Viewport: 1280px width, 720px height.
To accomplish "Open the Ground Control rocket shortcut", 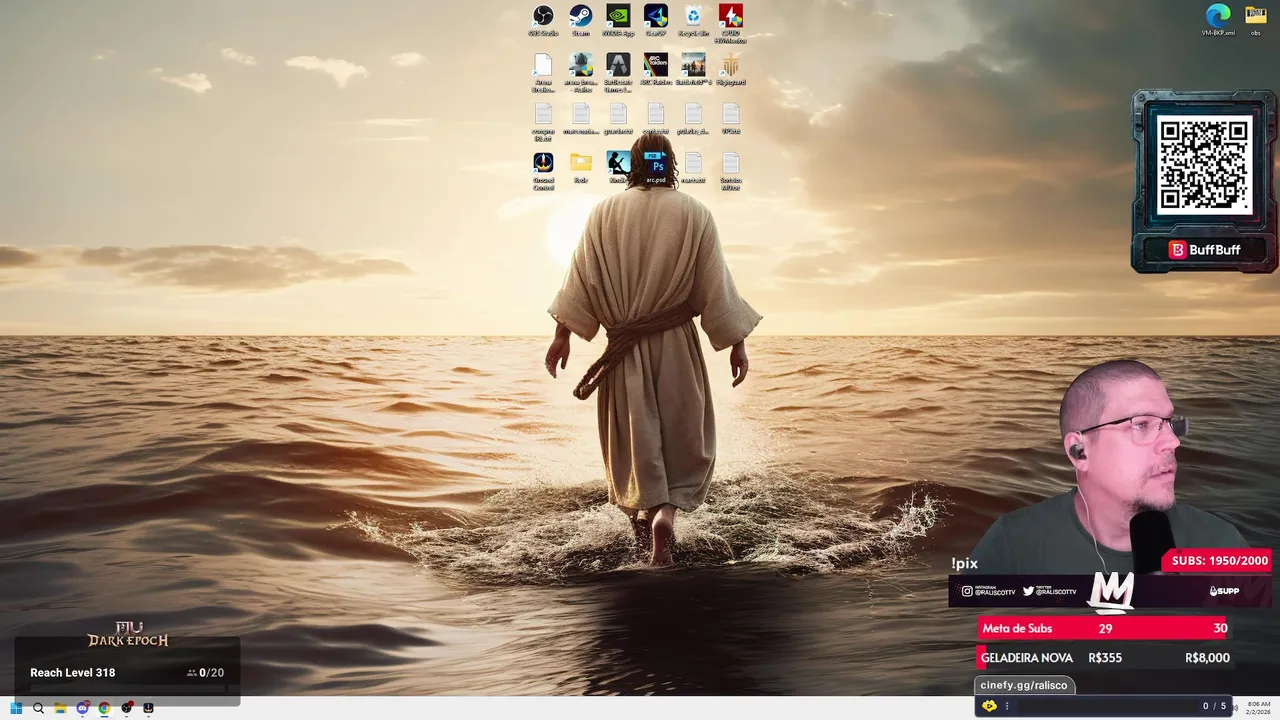I will coord(543,170).
